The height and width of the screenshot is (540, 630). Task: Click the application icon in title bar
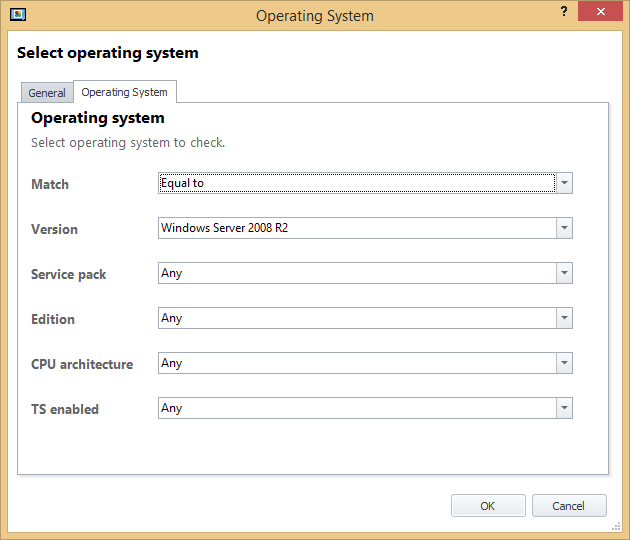click(18, 15)
